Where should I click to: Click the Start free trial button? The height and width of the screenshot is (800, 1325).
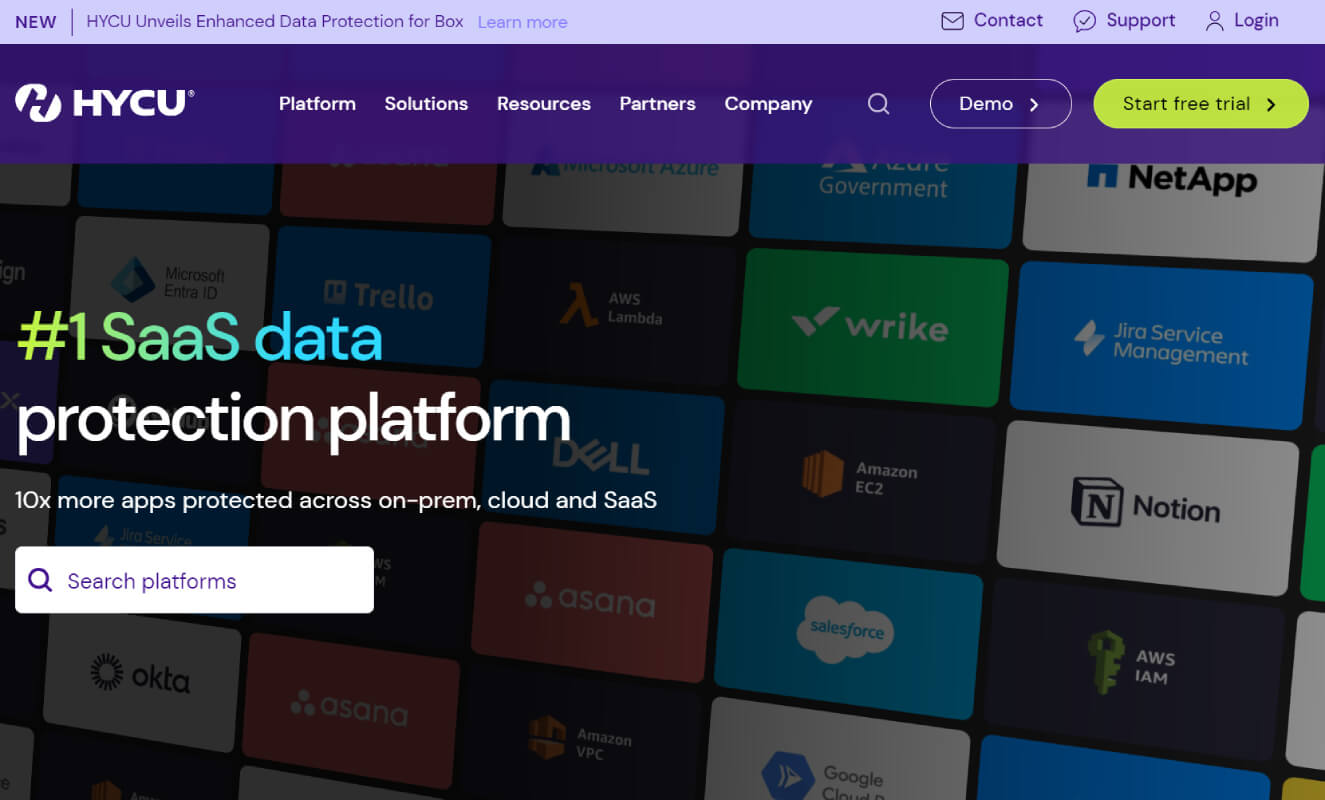[x=1201, y=104]
